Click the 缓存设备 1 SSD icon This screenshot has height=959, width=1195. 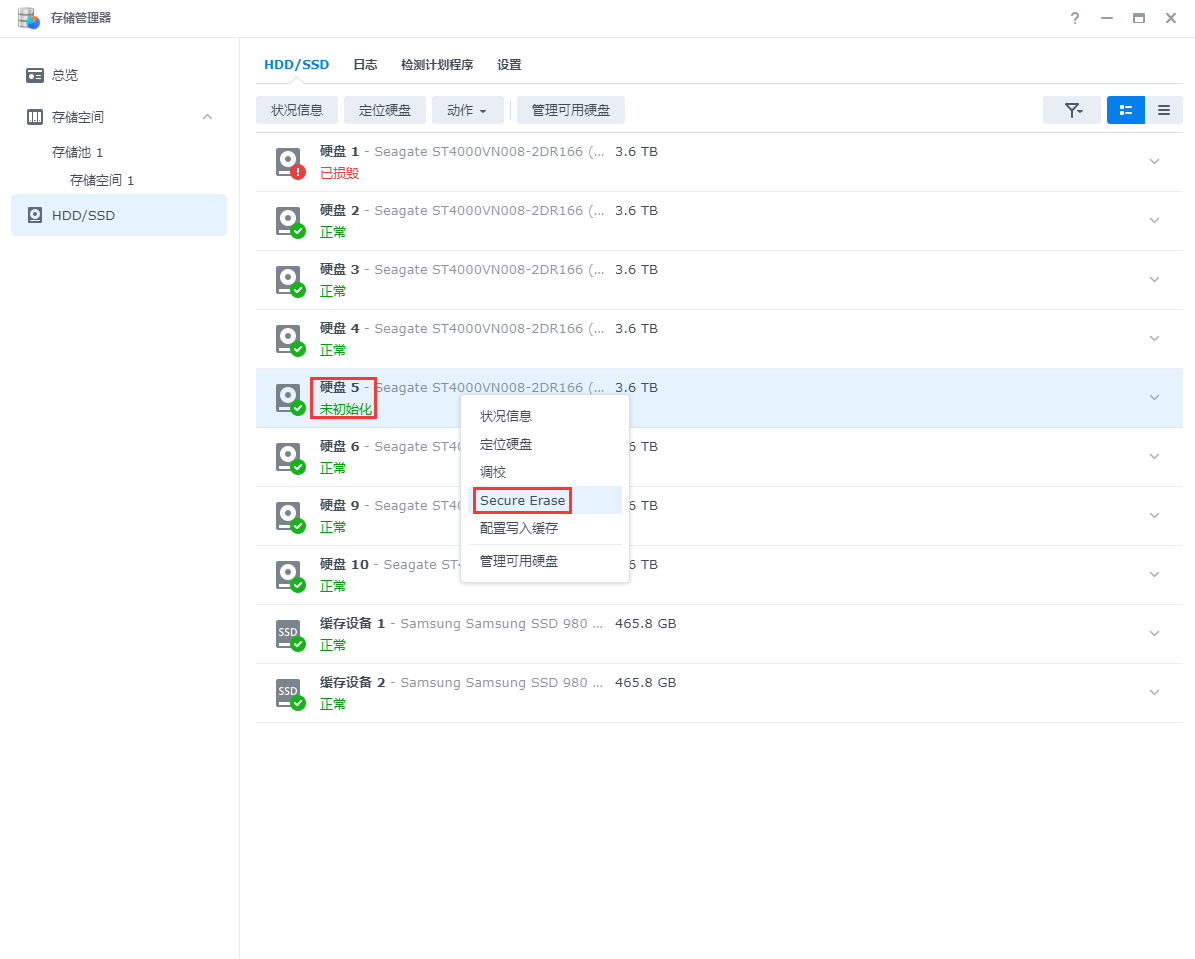tap(288, 634)
